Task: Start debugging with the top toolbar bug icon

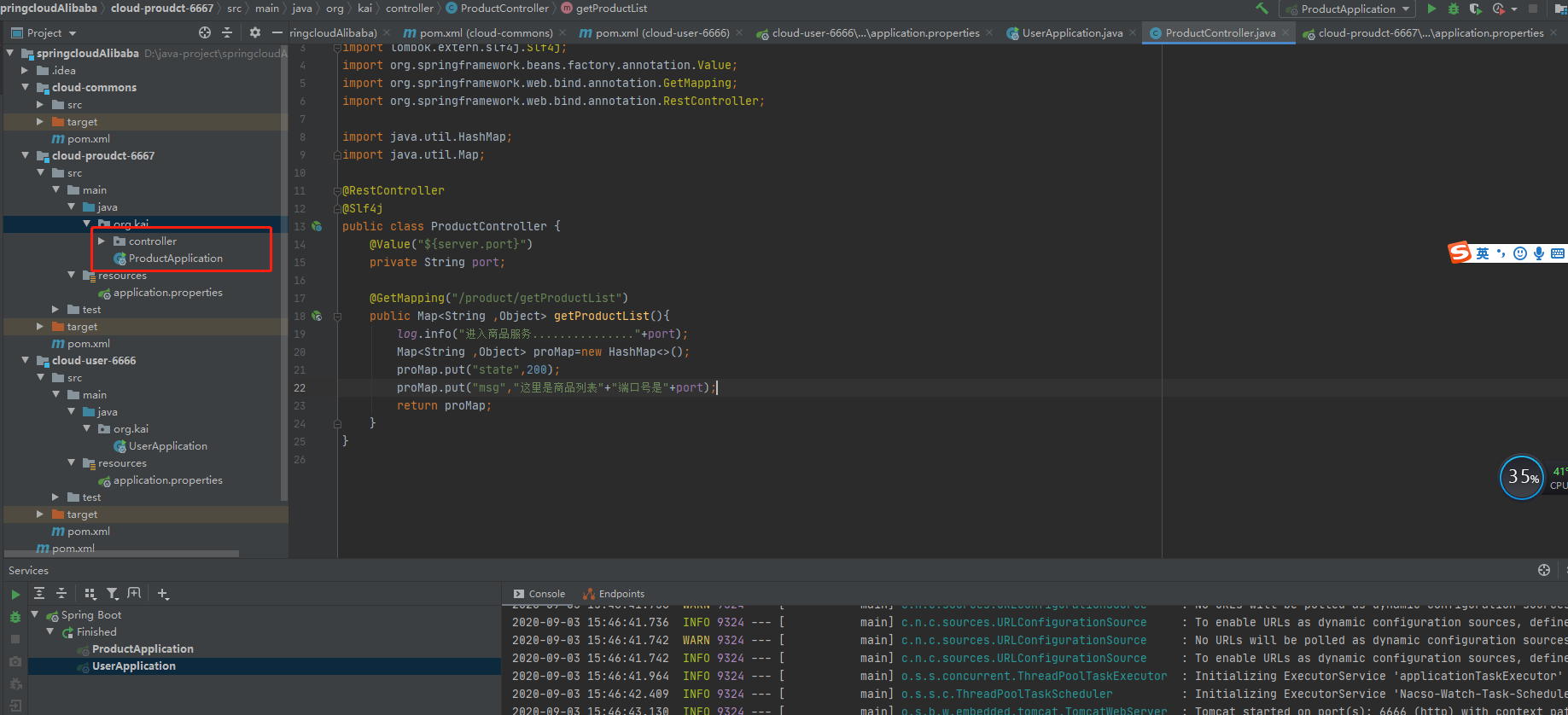Action: tap(1453, 9)
